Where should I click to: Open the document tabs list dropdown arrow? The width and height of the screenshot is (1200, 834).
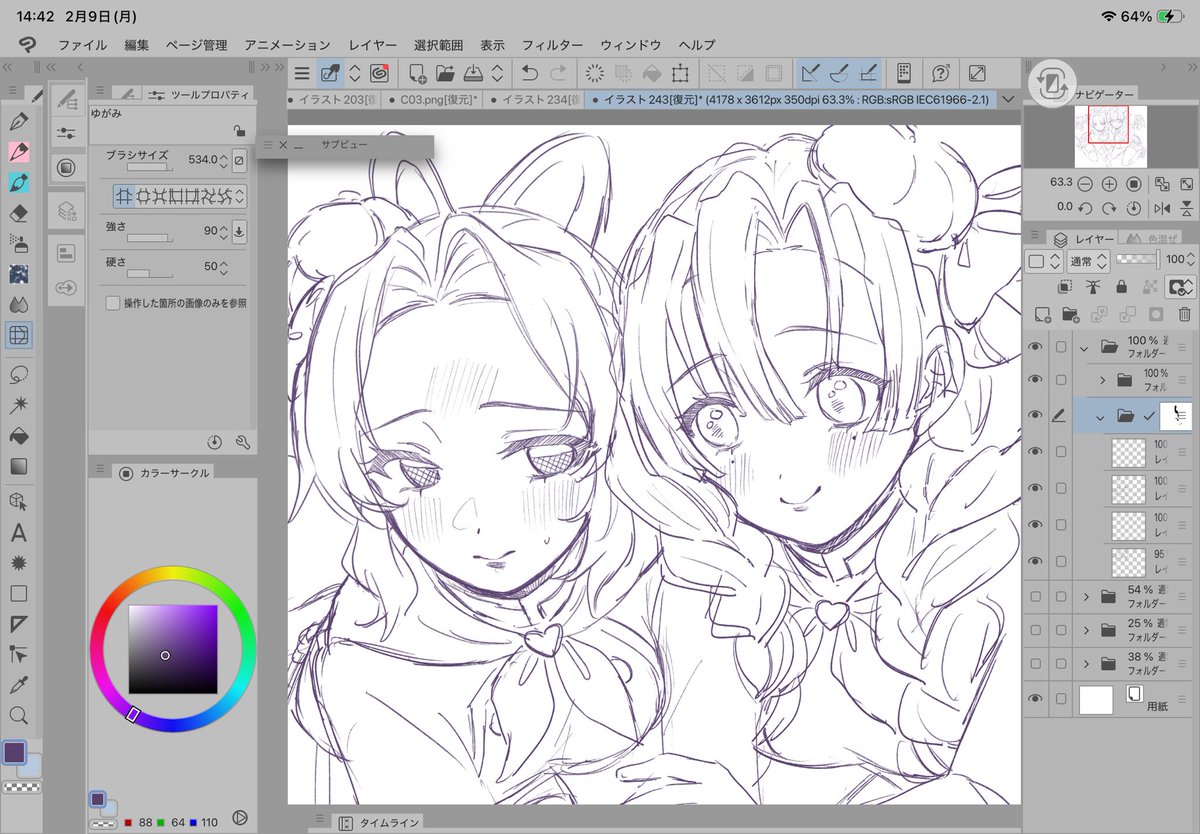point(1008,99)
